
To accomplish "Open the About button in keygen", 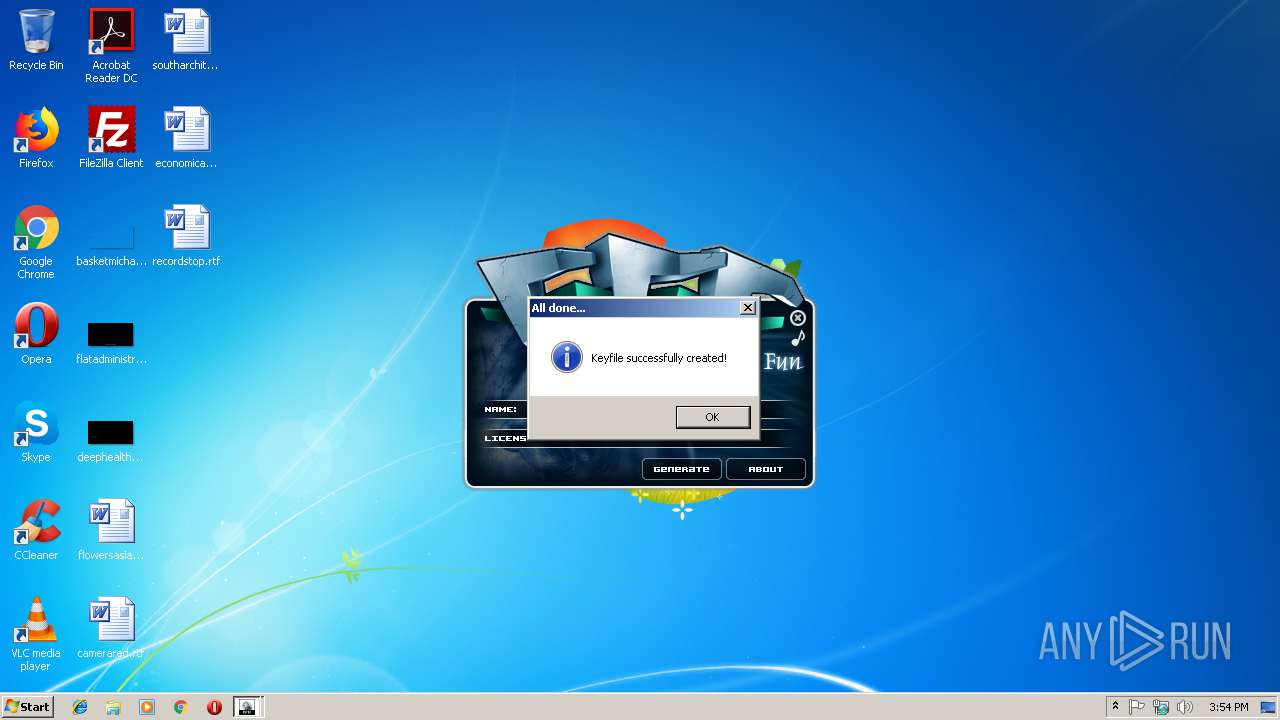I will [x=766, y=469].
